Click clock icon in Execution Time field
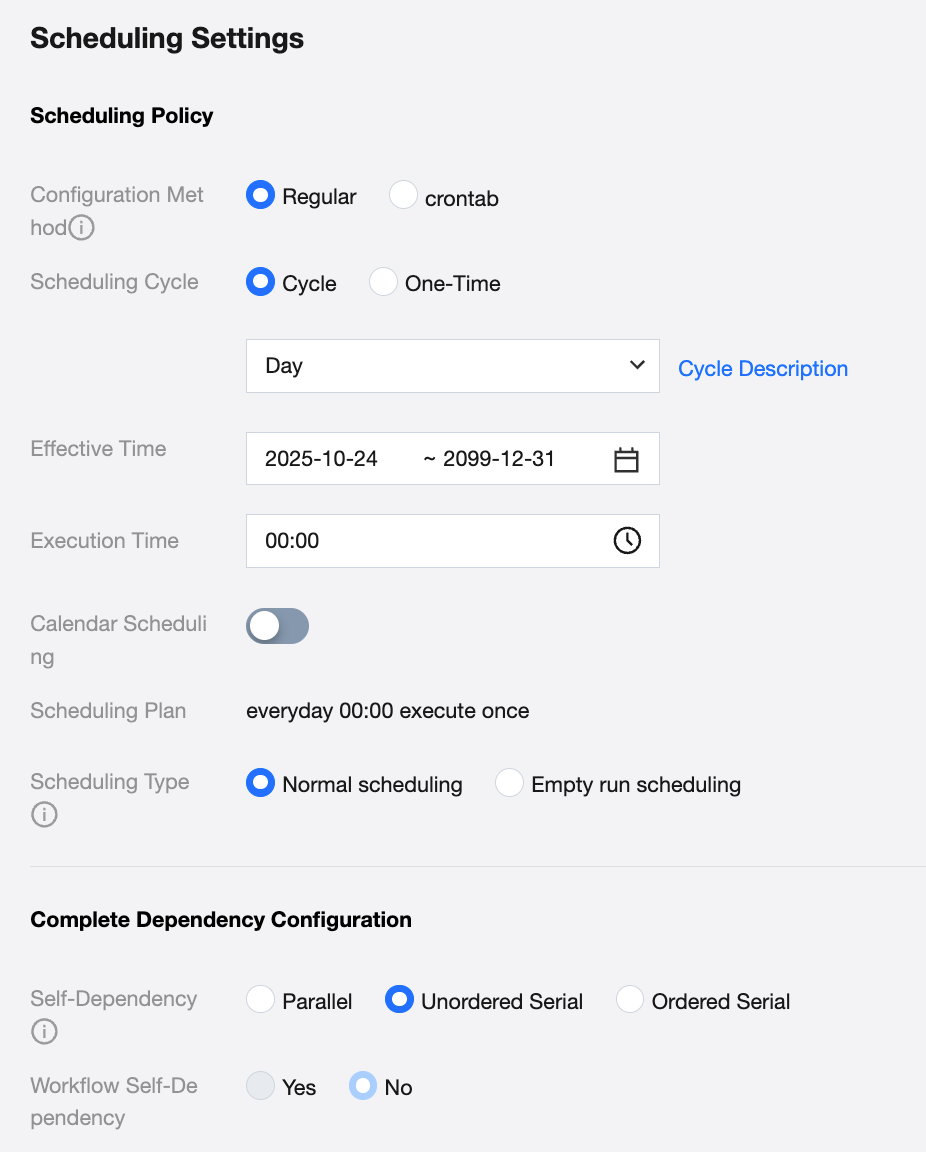The height and width of the screenshot is (1152, 926). pyautogui.click(x=626, y=541)
